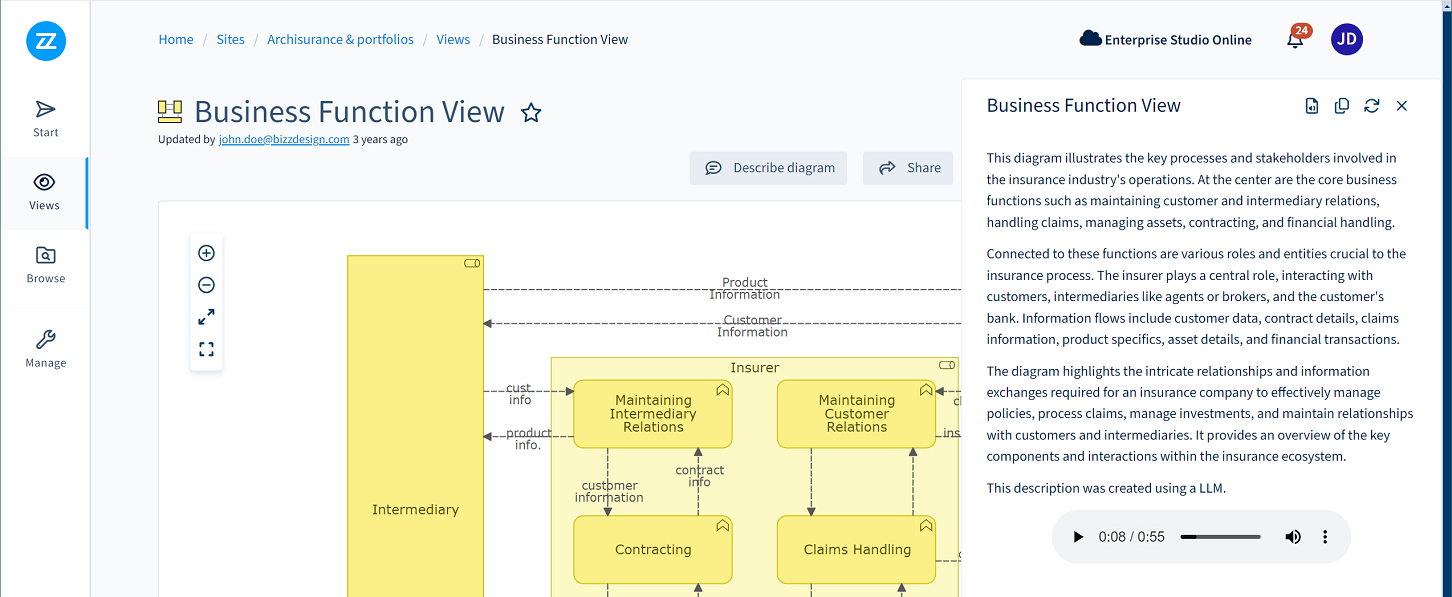Screen dimensions: 1452x597
Task: Go to Manage in the sidebar
Action: [x=45, y=349]
